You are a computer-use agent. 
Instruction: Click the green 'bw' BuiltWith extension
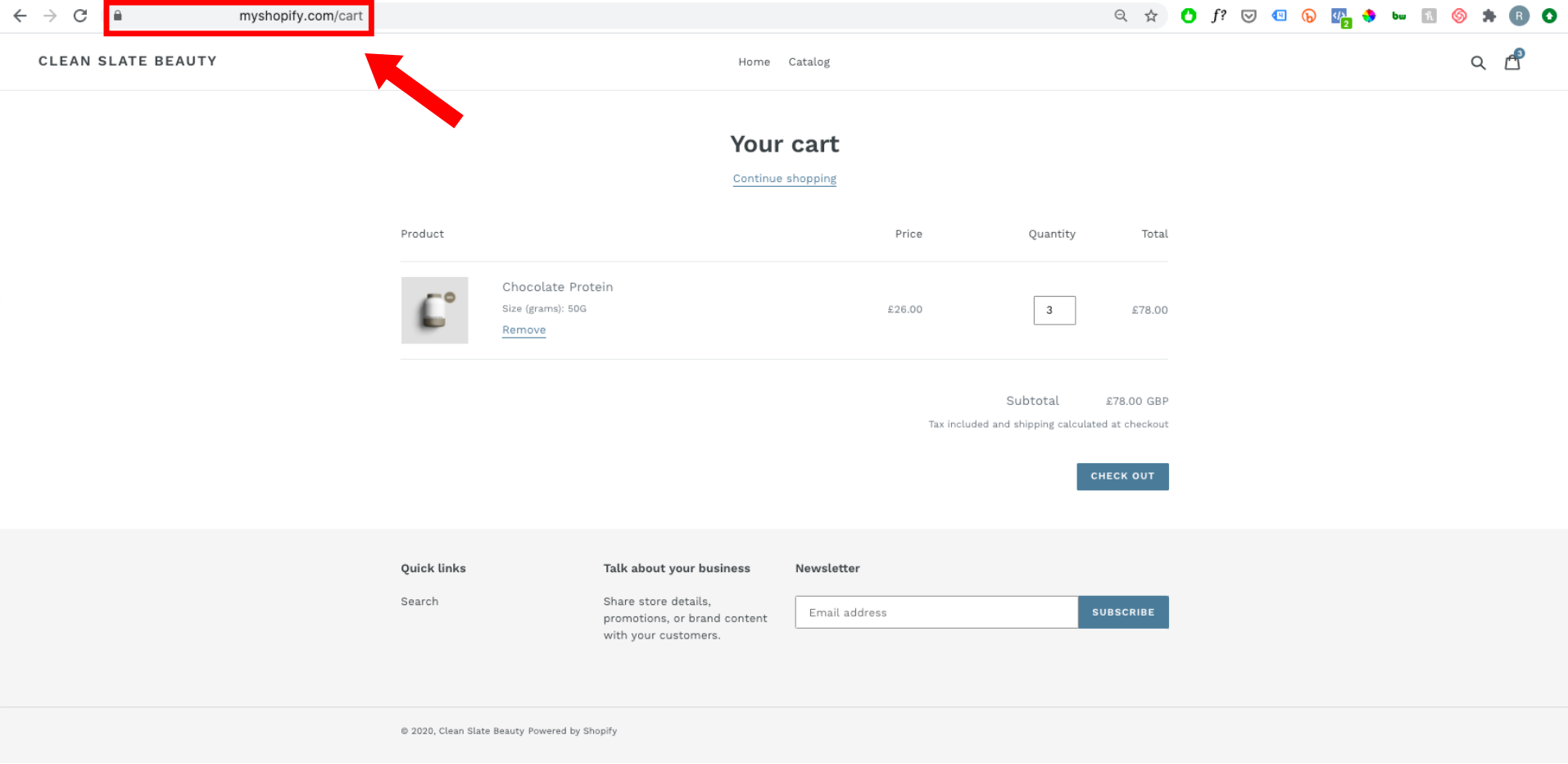[x=1399, y=16]
